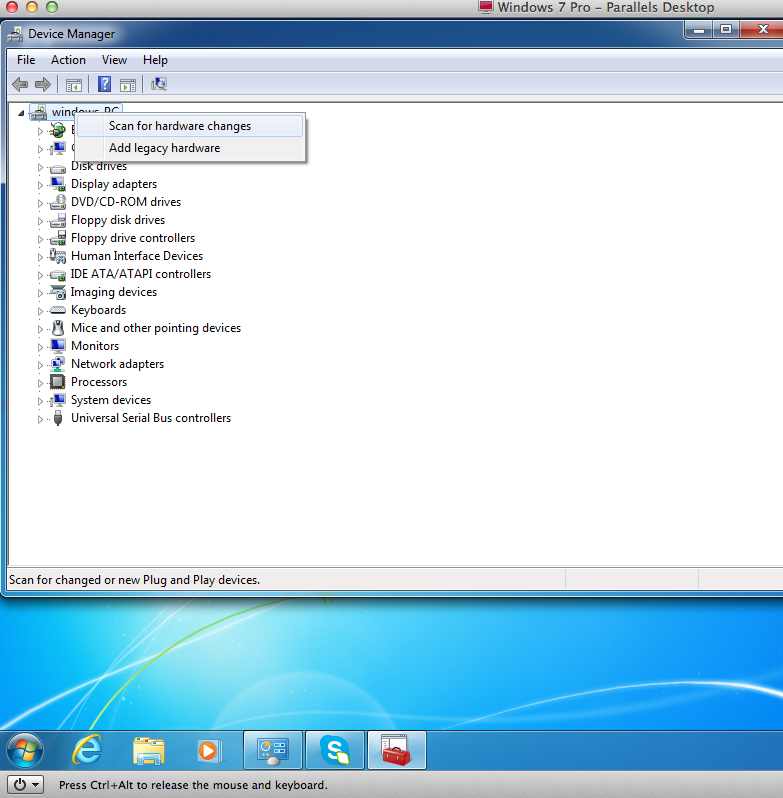783x798 pixels.
Task: Select the Human Interface Devices label
Action: click(x=137, y=255)
